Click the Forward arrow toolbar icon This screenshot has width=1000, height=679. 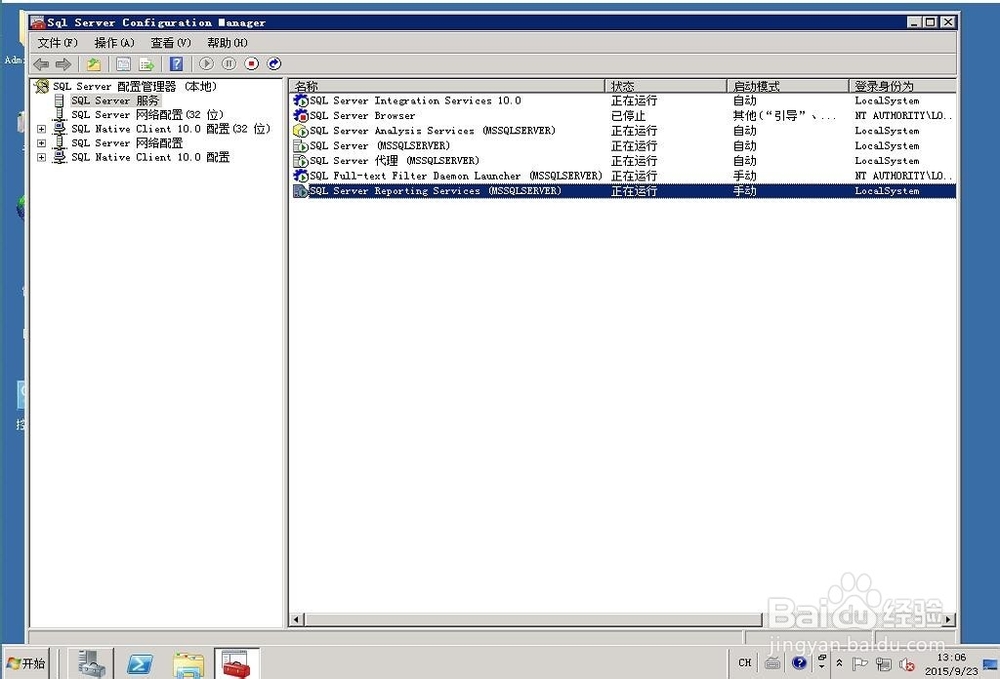point(63,64)
